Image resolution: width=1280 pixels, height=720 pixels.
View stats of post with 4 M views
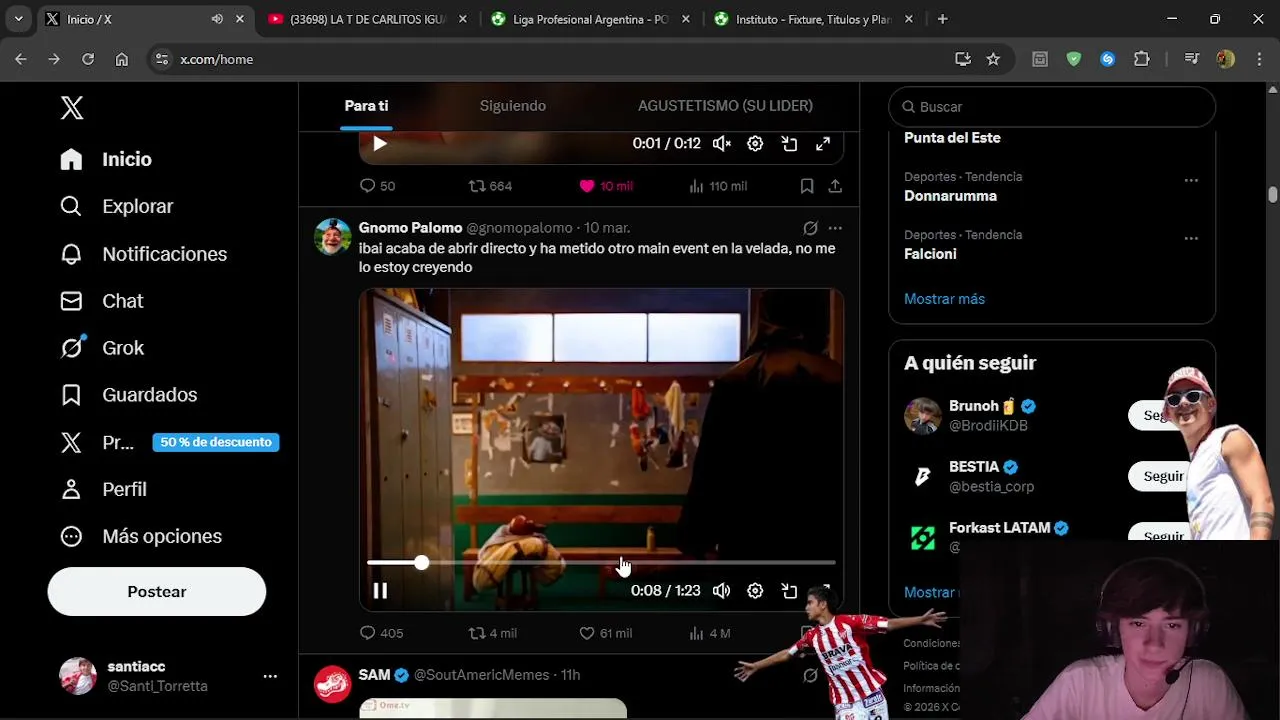coord(710,633)
